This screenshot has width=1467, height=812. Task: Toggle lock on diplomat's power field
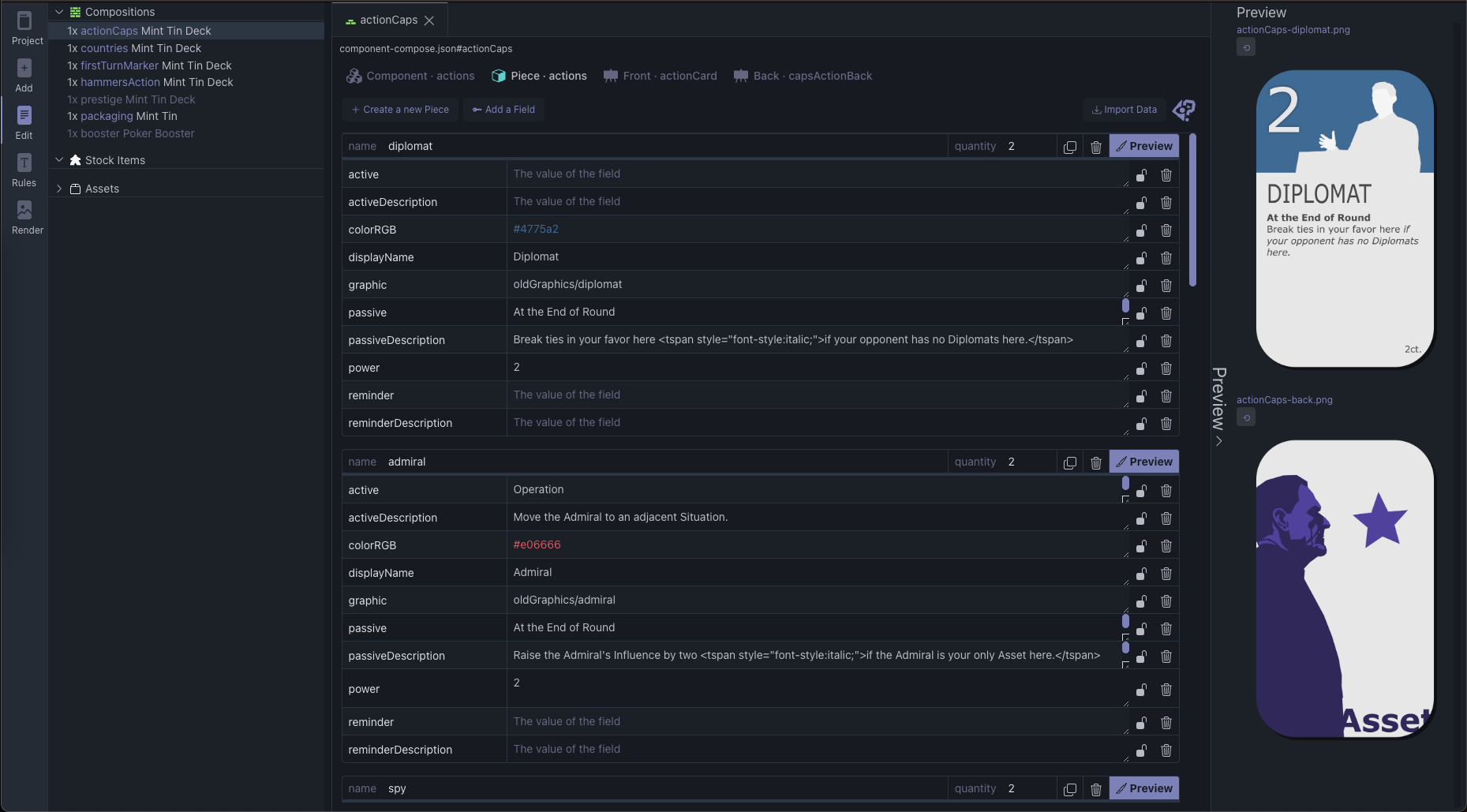pyautogui.click(x=1141, y=368)
